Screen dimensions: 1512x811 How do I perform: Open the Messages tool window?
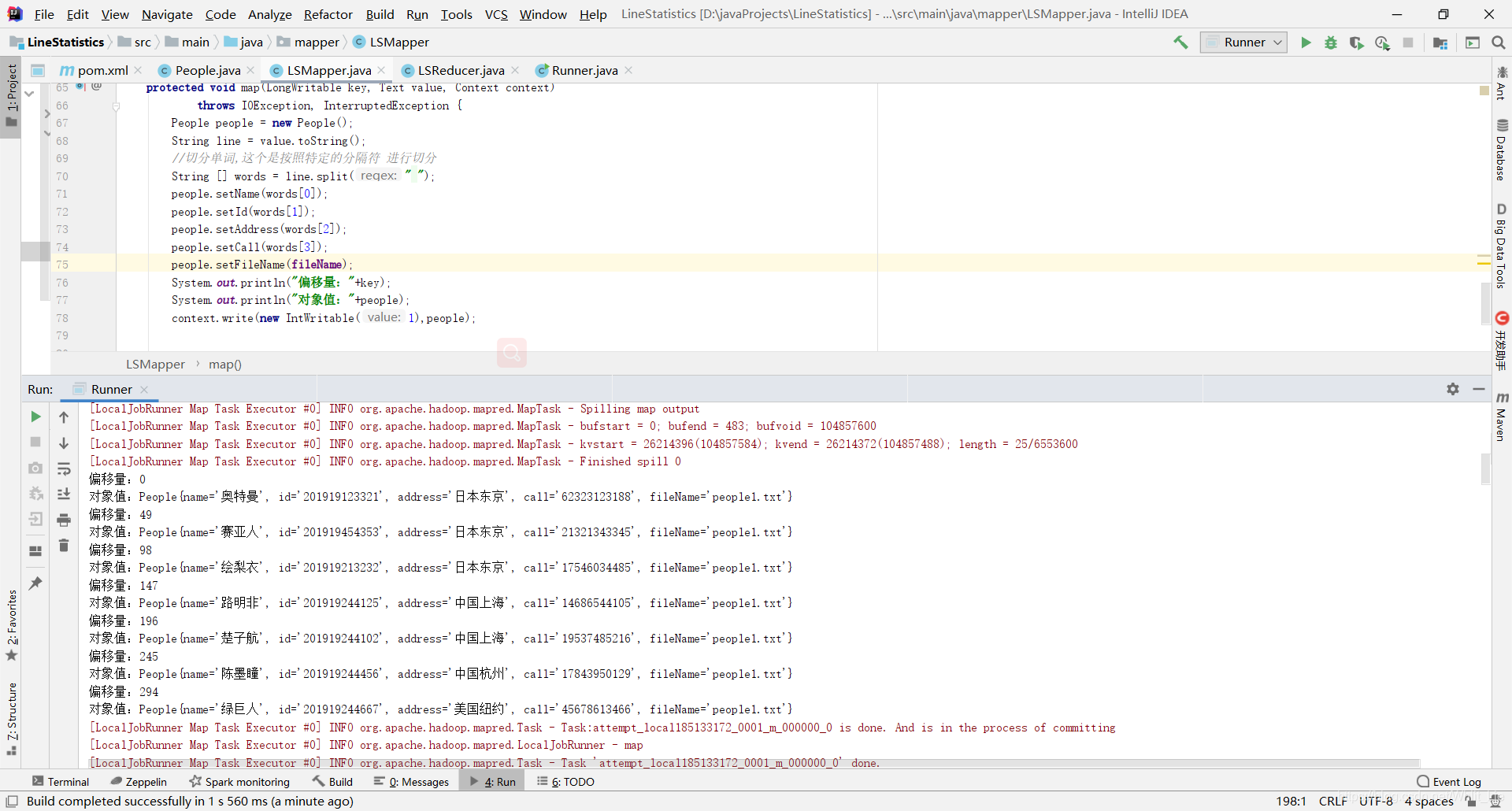[x=411, y=782]
